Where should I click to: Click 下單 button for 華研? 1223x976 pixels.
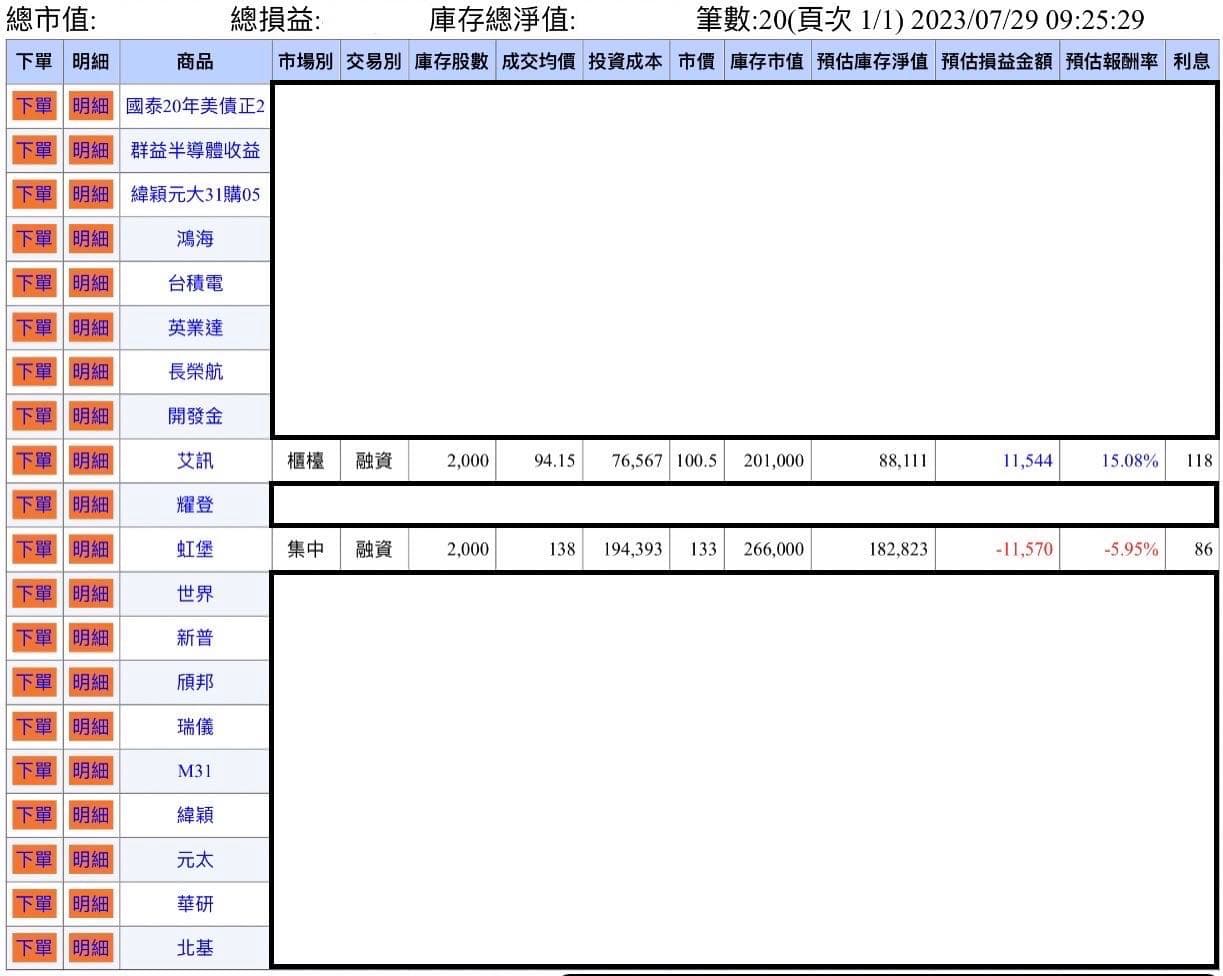point(33,903)
